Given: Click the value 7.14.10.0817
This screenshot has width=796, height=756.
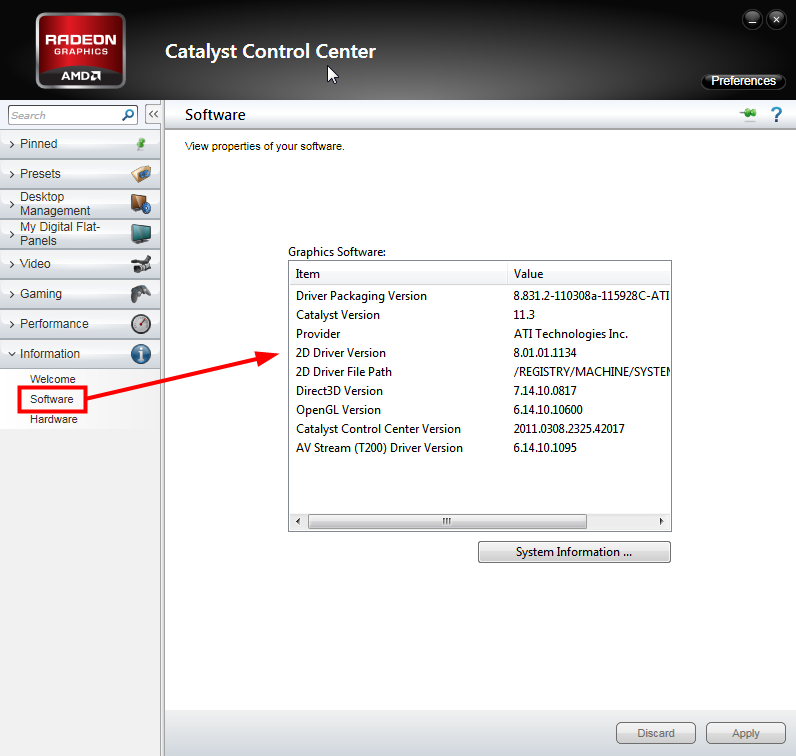Looking at the screenshot, I should [545, 391].
